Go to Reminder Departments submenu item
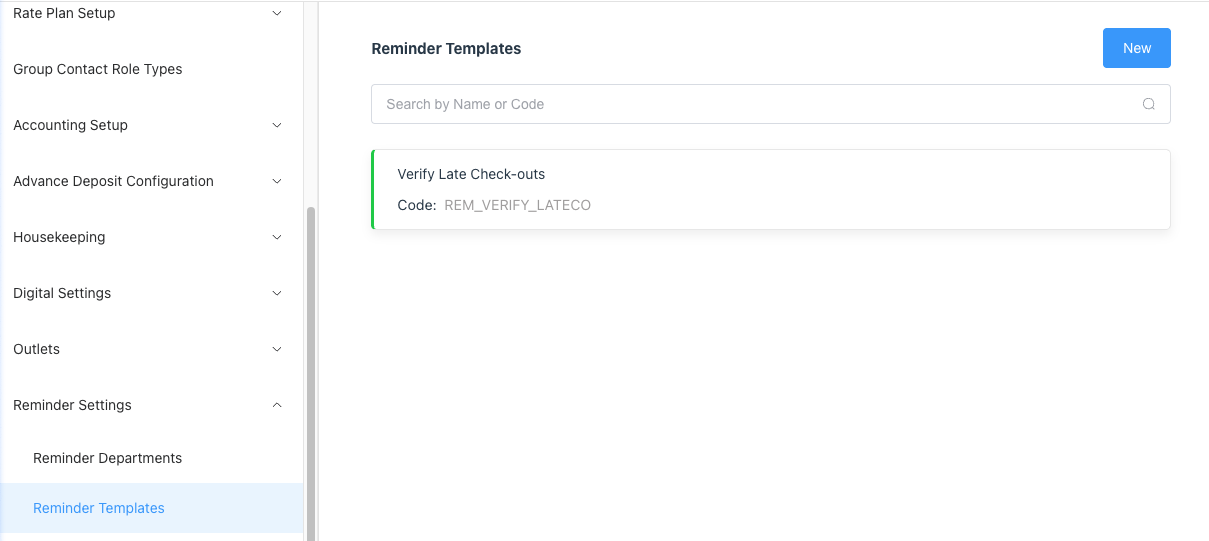Screen dimensions: 1209x541 [108, 458]
